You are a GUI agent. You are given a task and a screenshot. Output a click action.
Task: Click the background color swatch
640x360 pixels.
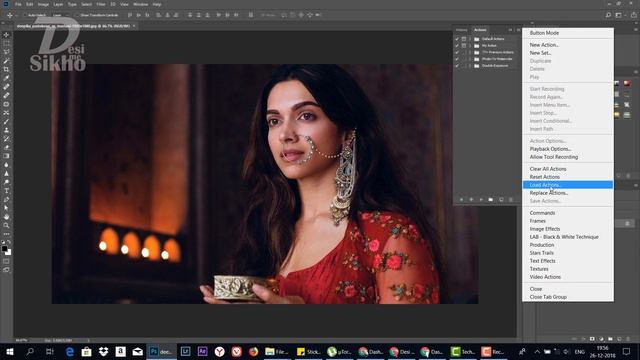pyautogui.click(x=8, y=252)
